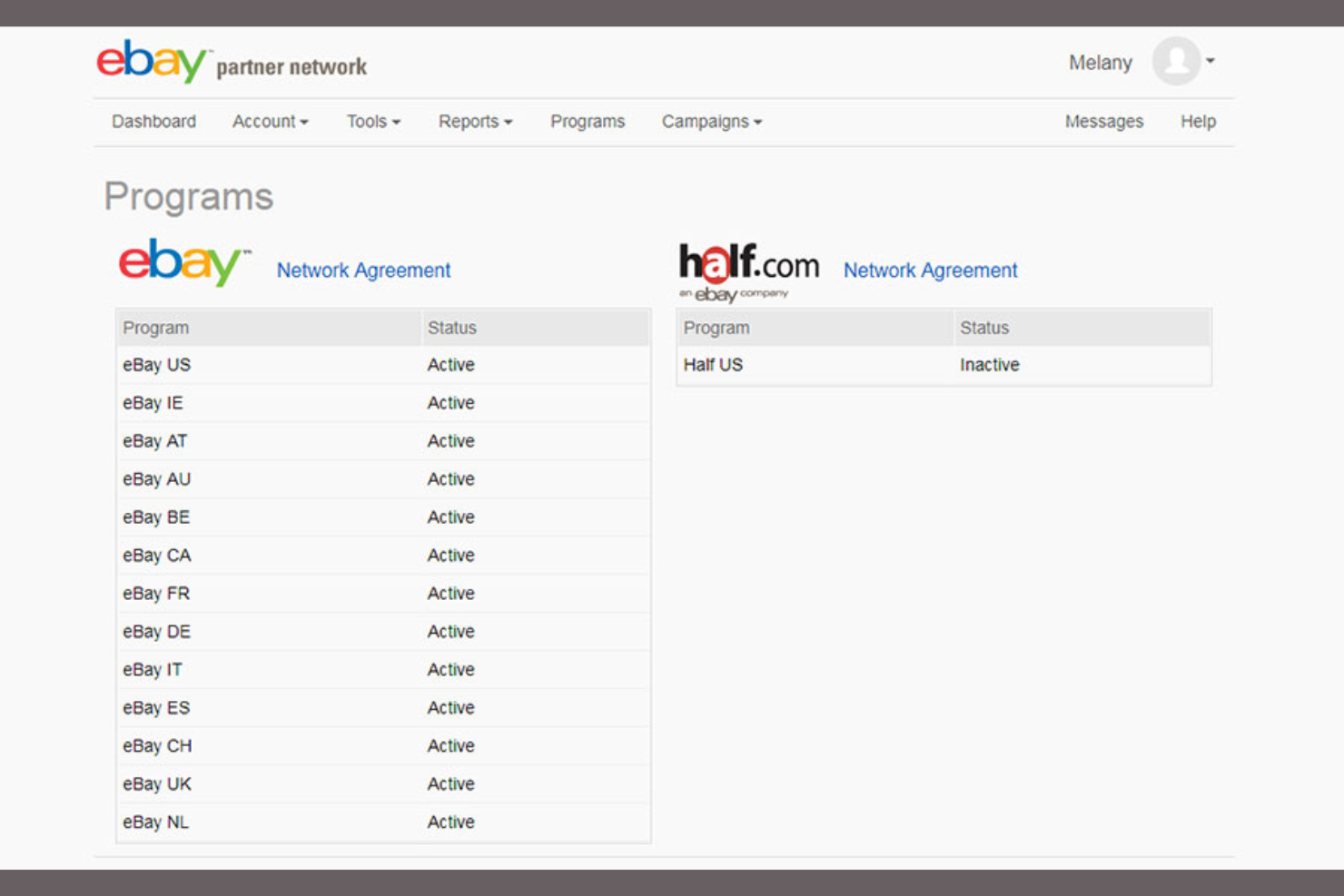Image resolution: width=1344 pixels, height=896 pixels.
Task: Click the Melany username
Action: tap(1100, 63)
